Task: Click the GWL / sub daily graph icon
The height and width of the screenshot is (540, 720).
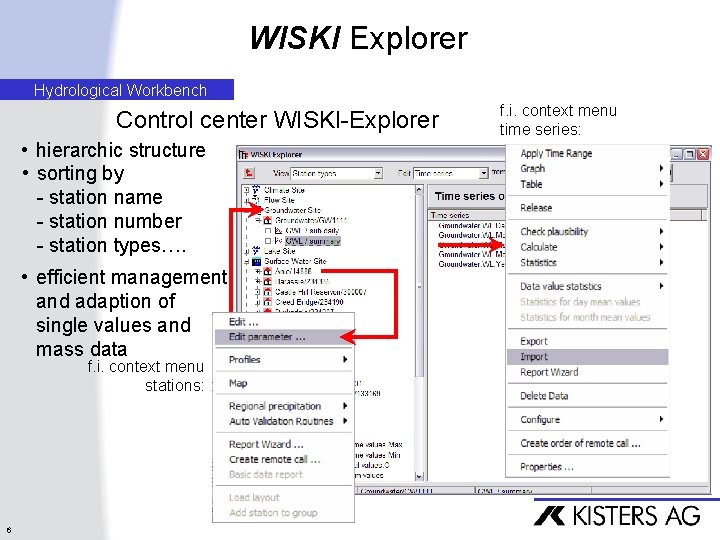Action: click(278, 231)
